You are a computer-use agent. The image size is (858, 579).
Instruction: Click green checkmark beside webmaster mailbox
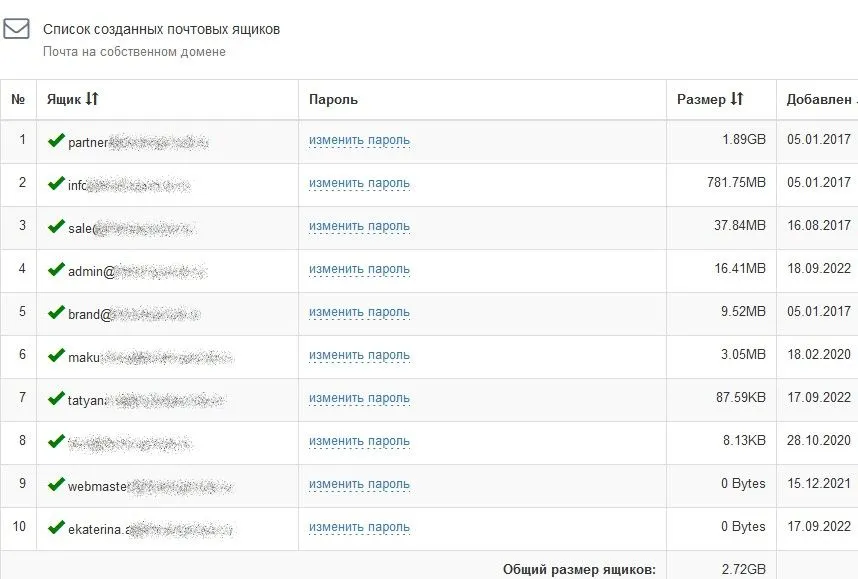(56, 485)
